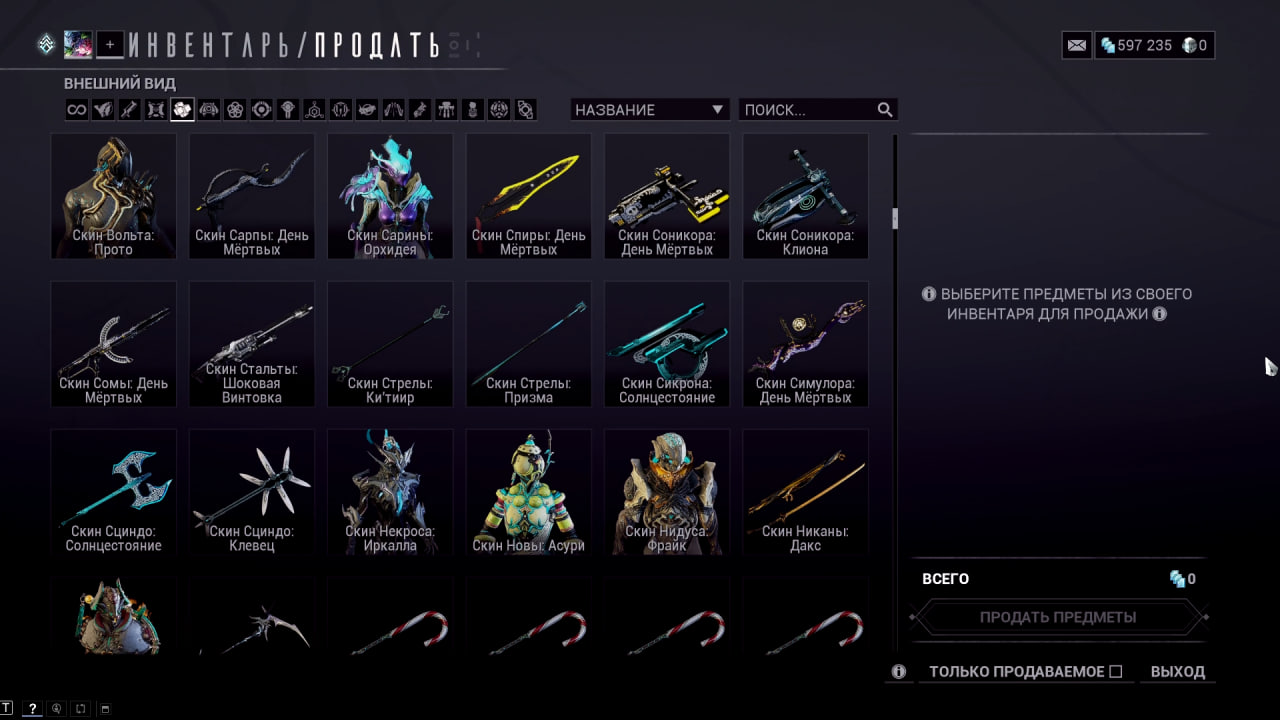Click the info icon beside Только продаваемое
This screenshot has width=1280, height=720.
pos(898,672)
